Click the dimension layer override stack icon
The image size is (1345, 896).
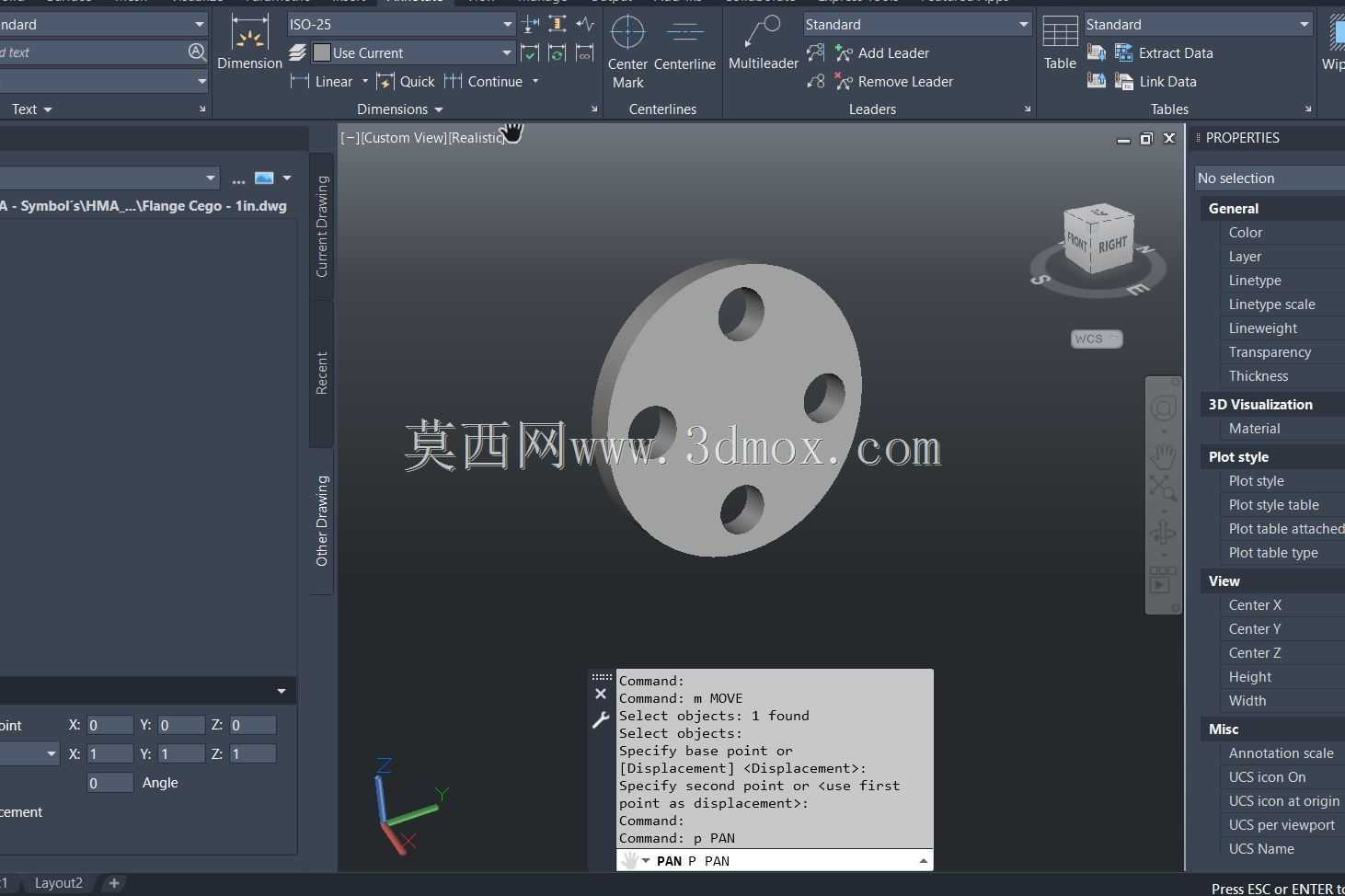[297, 52]
